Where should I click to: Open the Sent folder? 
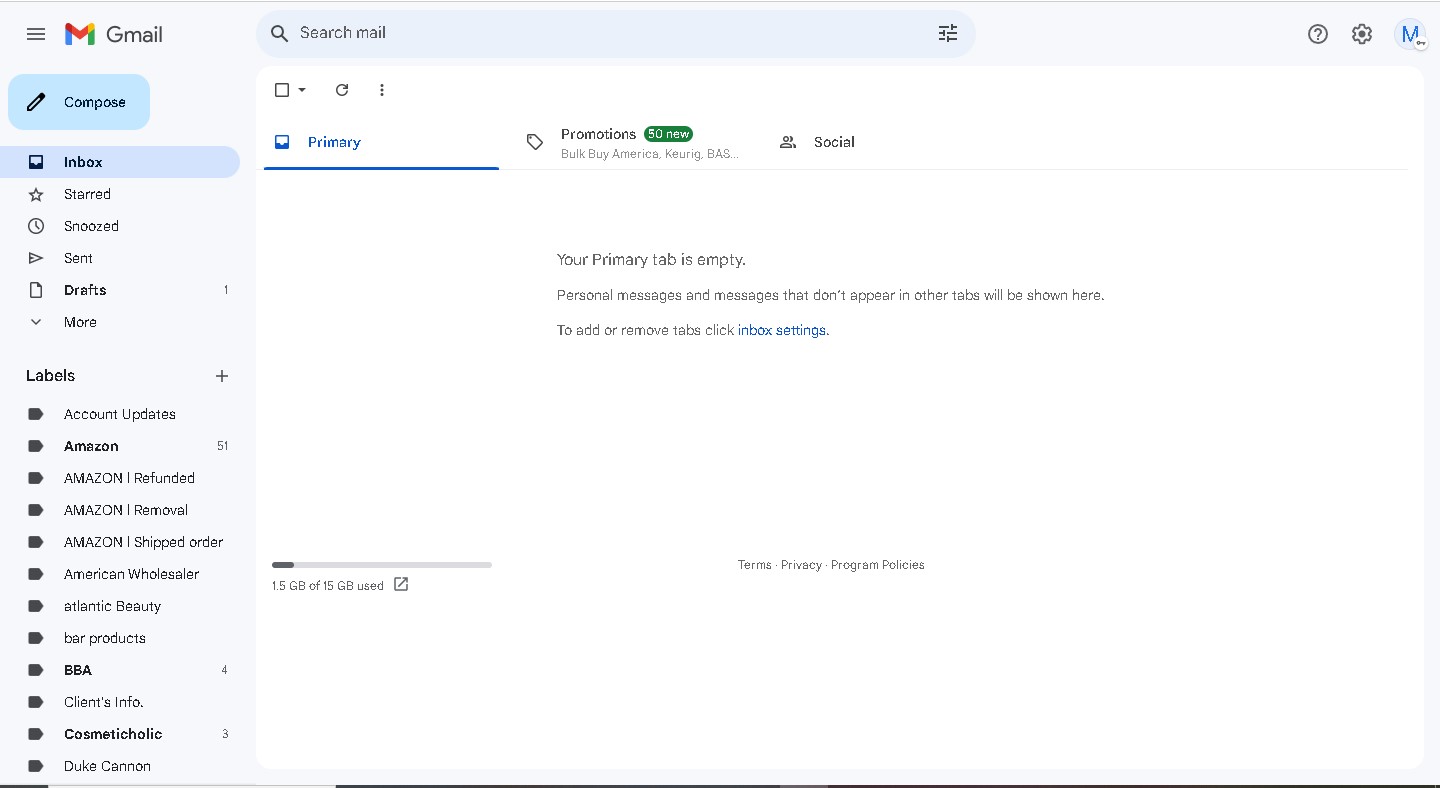coord(120,258)
